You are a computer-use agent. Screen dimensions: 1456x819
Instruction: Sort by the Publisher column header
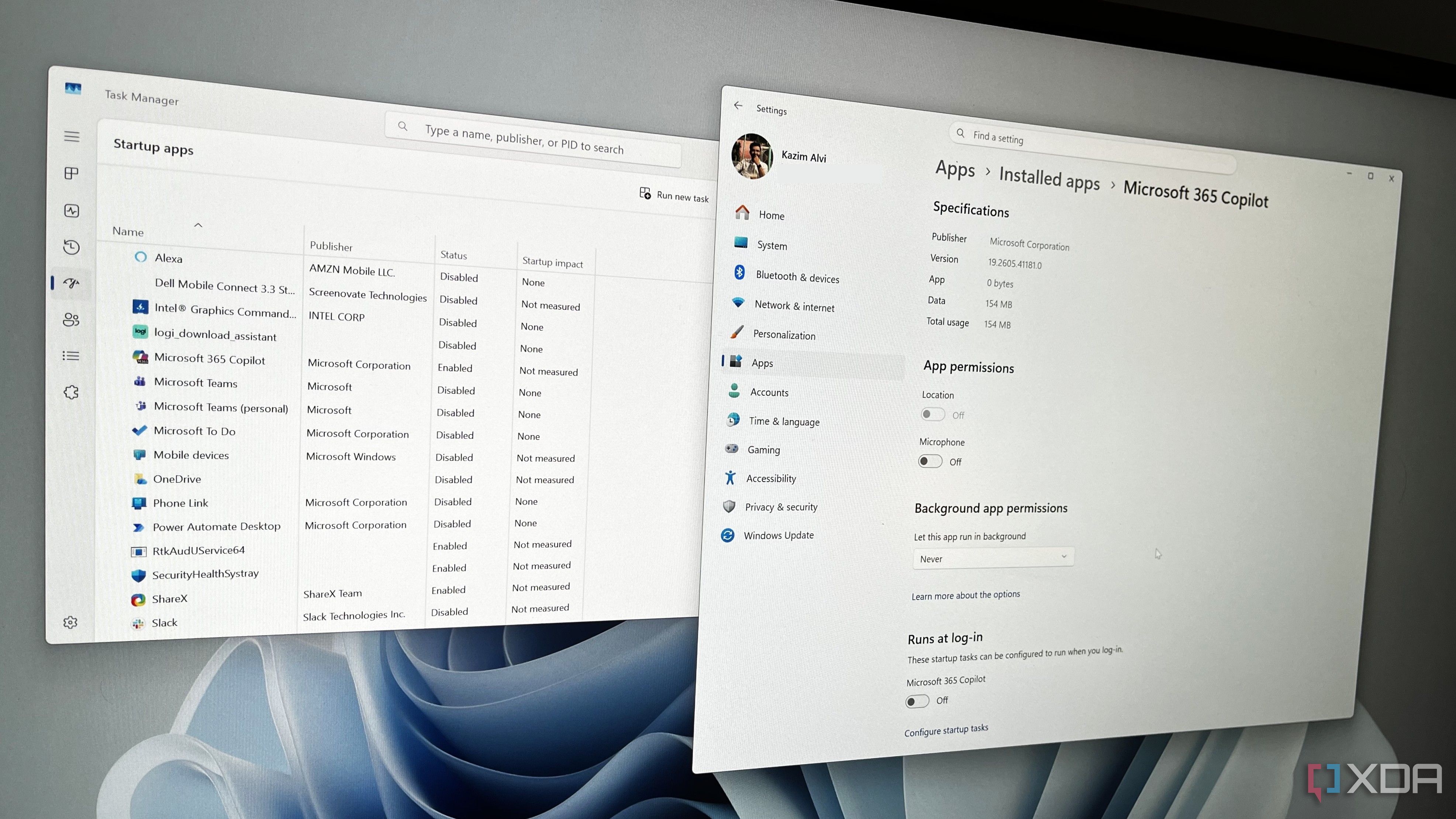[331, 246]
